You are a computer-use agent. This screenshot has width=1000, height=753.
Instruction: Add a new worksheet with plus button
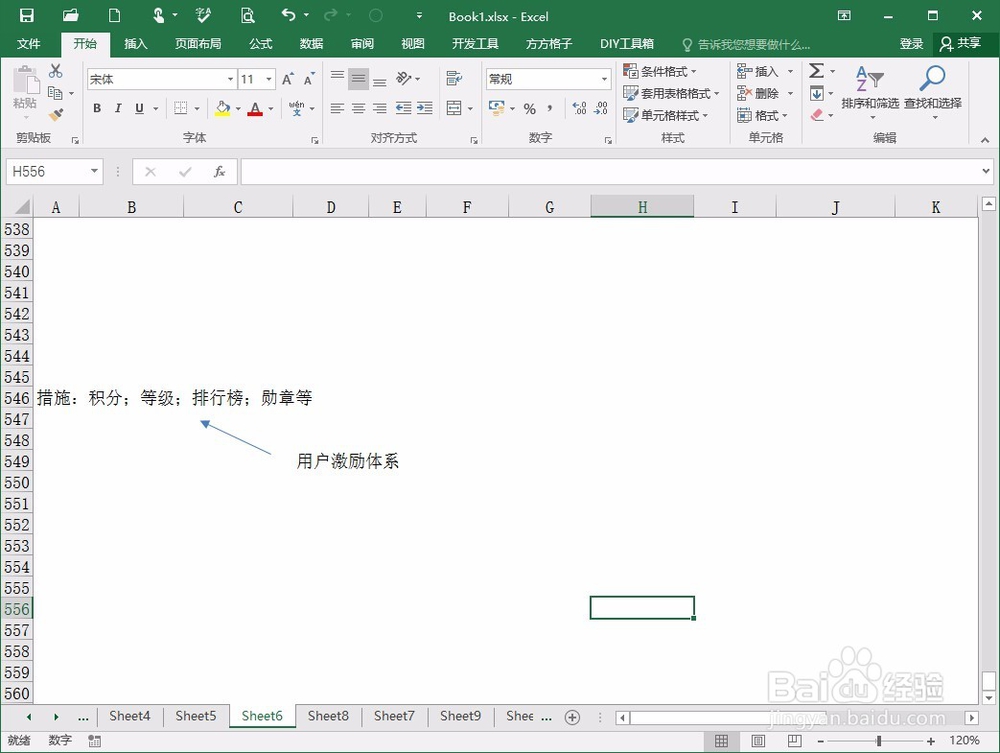coord(573,717)
